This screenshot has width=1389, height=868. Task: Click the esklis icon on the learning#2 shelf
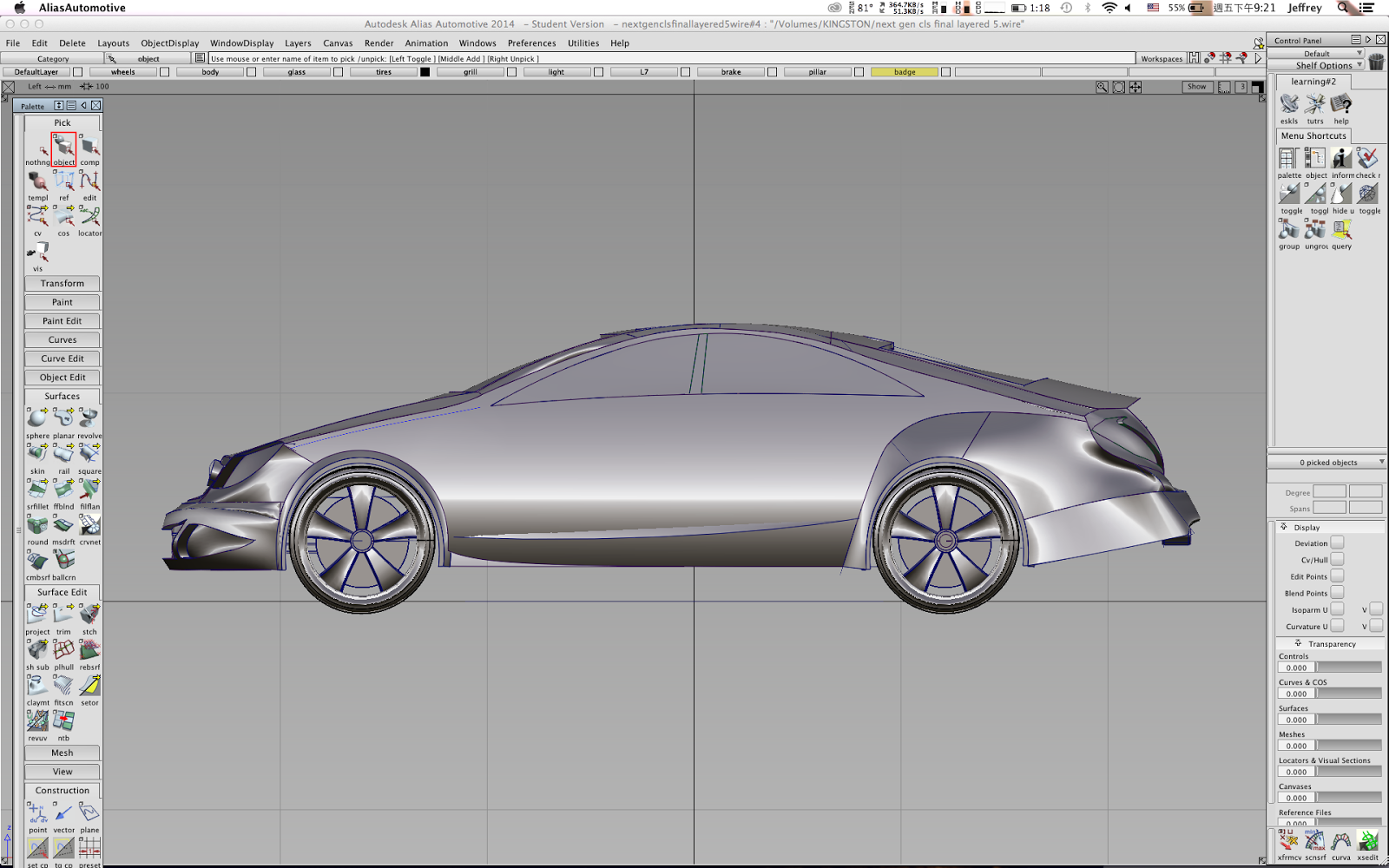coord(1288,104)
